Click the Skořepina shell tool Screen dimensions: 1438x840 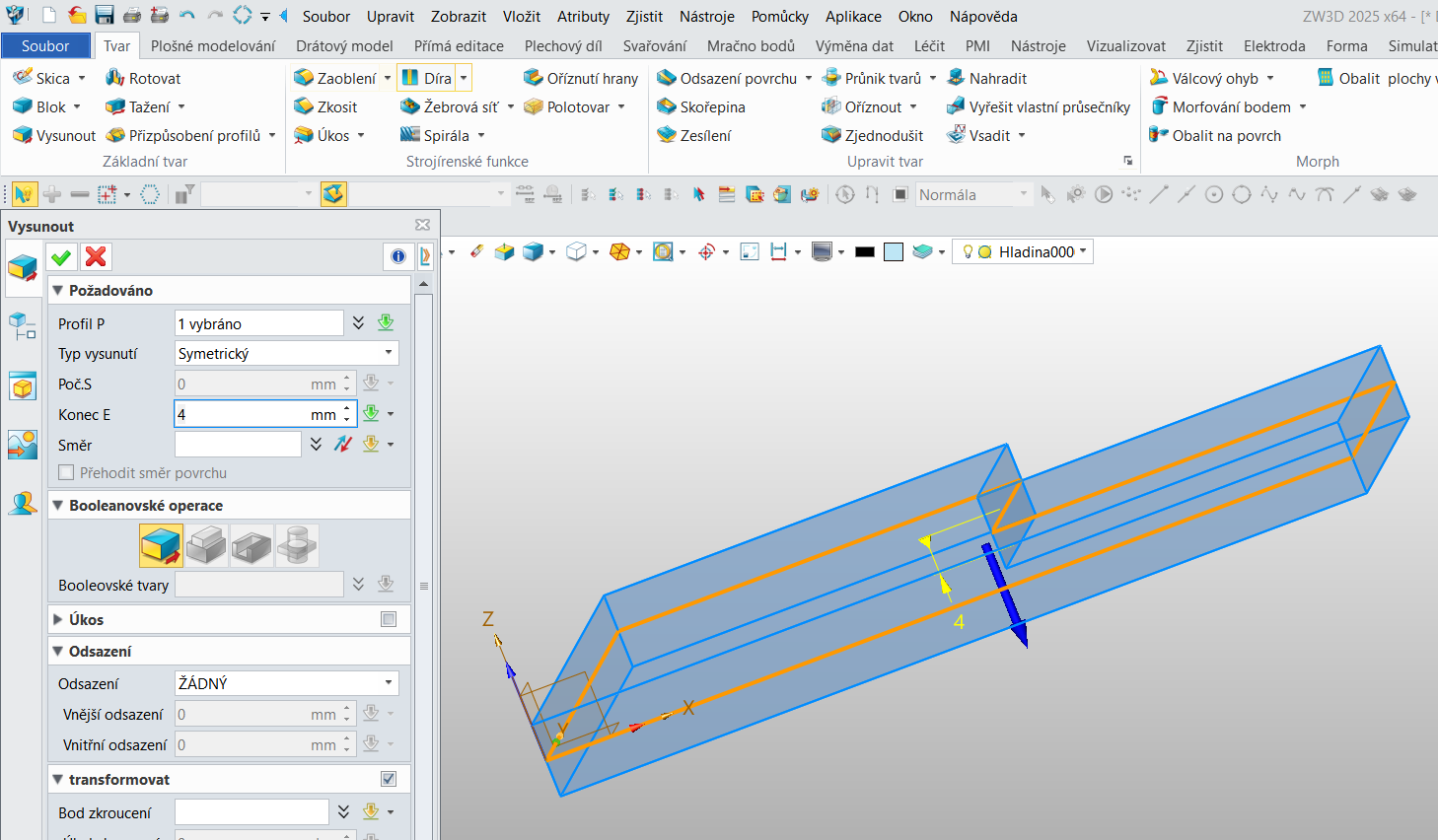[x=701, y=106]
